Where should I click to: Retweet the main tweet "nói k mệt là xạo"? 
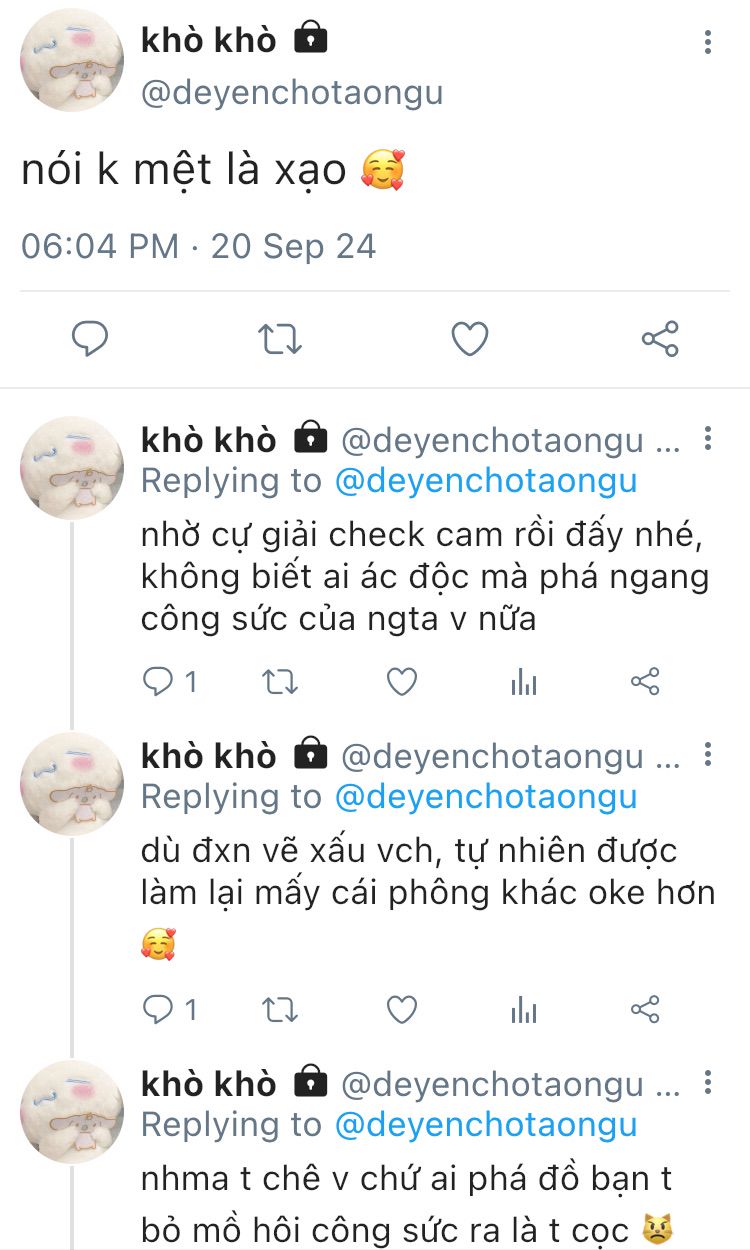[280, 340]
